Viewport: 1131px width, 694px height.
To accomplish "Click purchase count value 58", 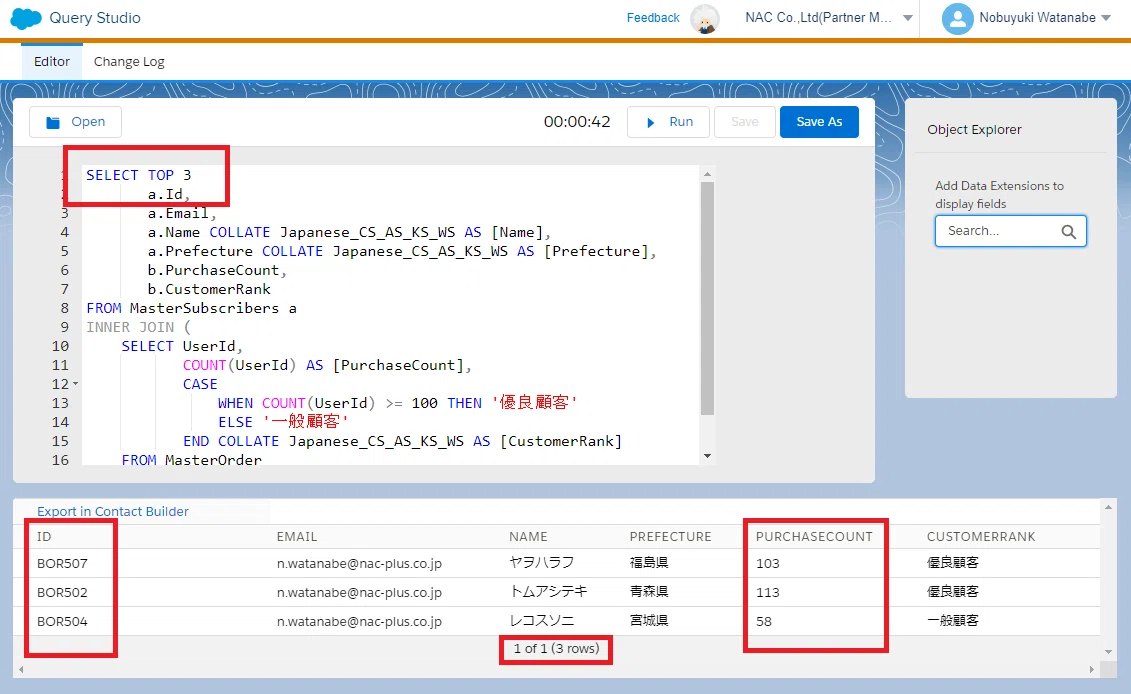I will point(764,621).
